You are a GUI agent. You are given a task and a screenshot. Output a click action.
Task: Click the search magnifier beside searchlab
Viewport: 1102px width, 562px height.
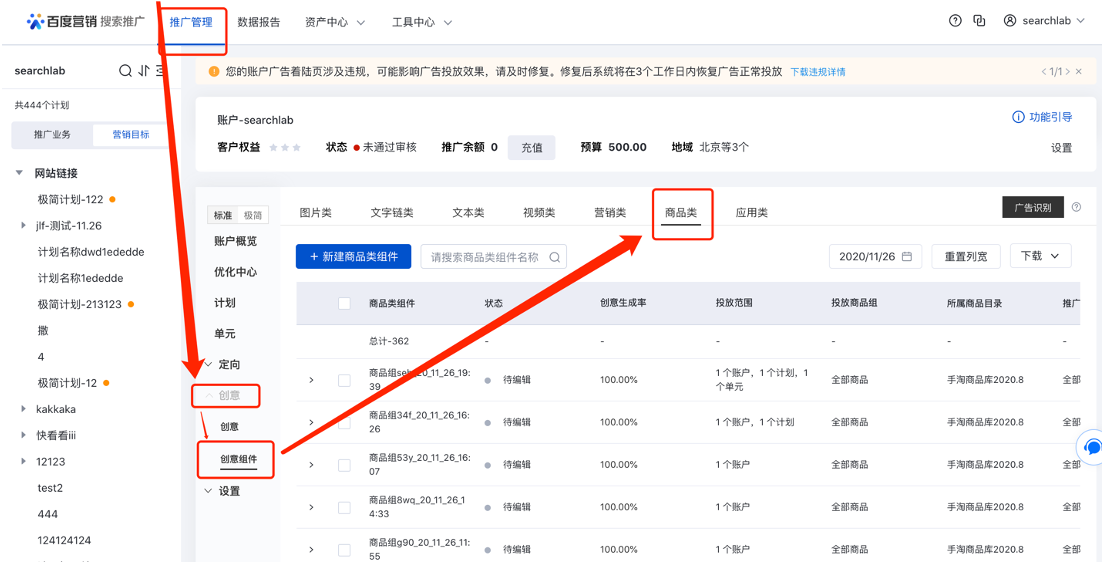[x=125, y=71]
